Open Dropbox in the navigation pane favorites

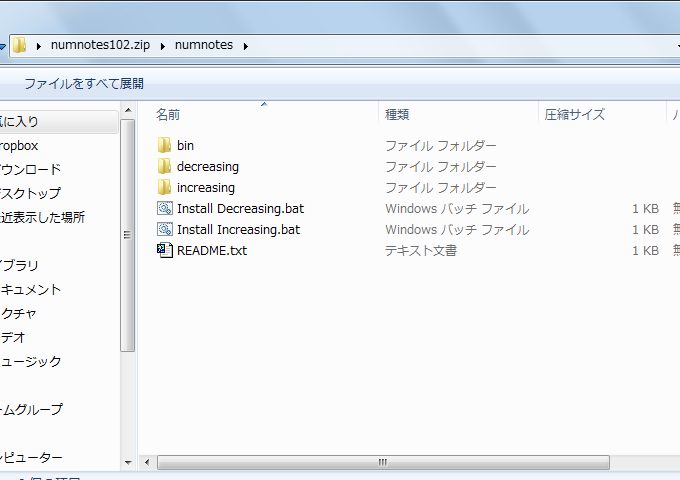click(20, 145)
